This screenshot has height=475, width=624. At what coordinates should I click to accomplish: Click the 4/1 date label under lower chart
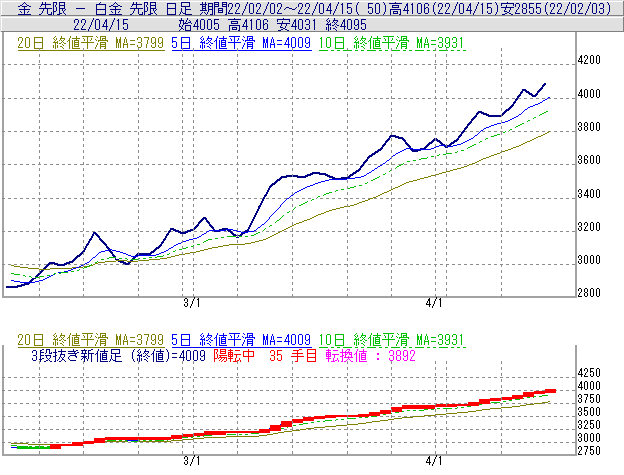tap(434, 461)
